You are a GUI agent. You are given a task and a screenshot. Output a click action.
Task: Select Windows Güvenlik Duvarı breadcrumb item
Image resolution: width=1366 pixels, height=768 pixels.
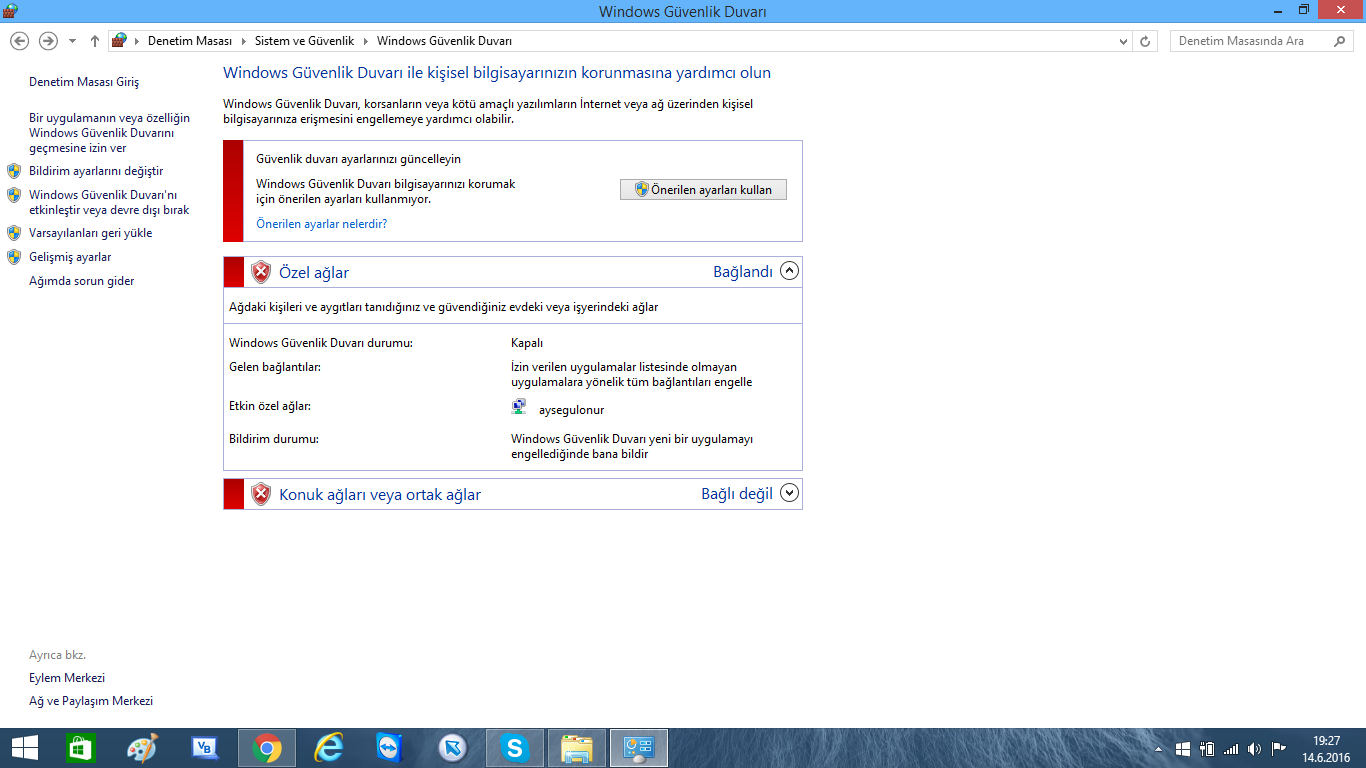444,41
